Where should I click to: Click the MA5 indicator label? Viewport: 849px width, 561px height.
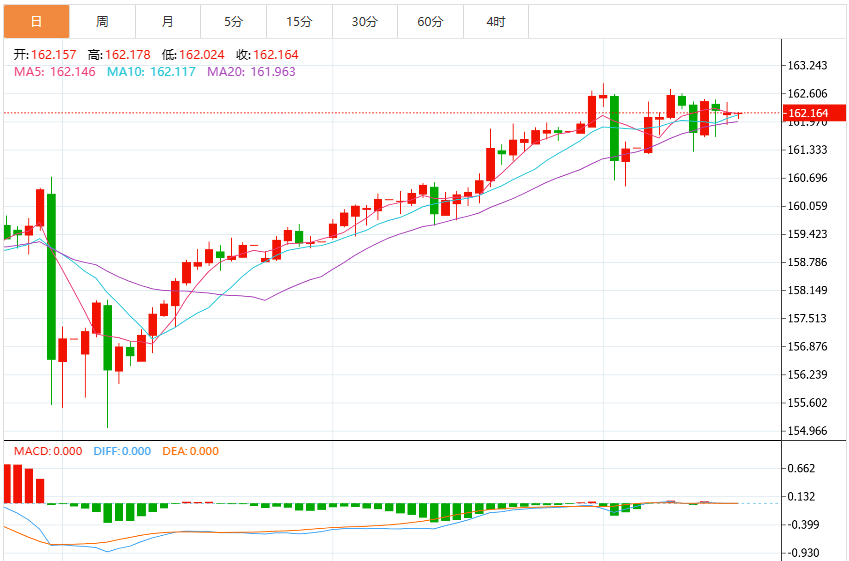55,71
